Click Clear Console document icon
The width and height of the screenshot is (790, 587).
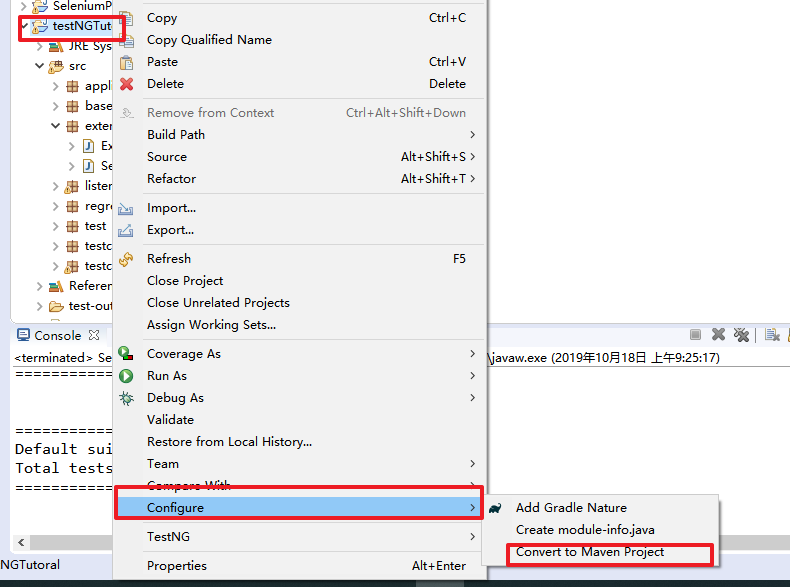tap(772, 335)
